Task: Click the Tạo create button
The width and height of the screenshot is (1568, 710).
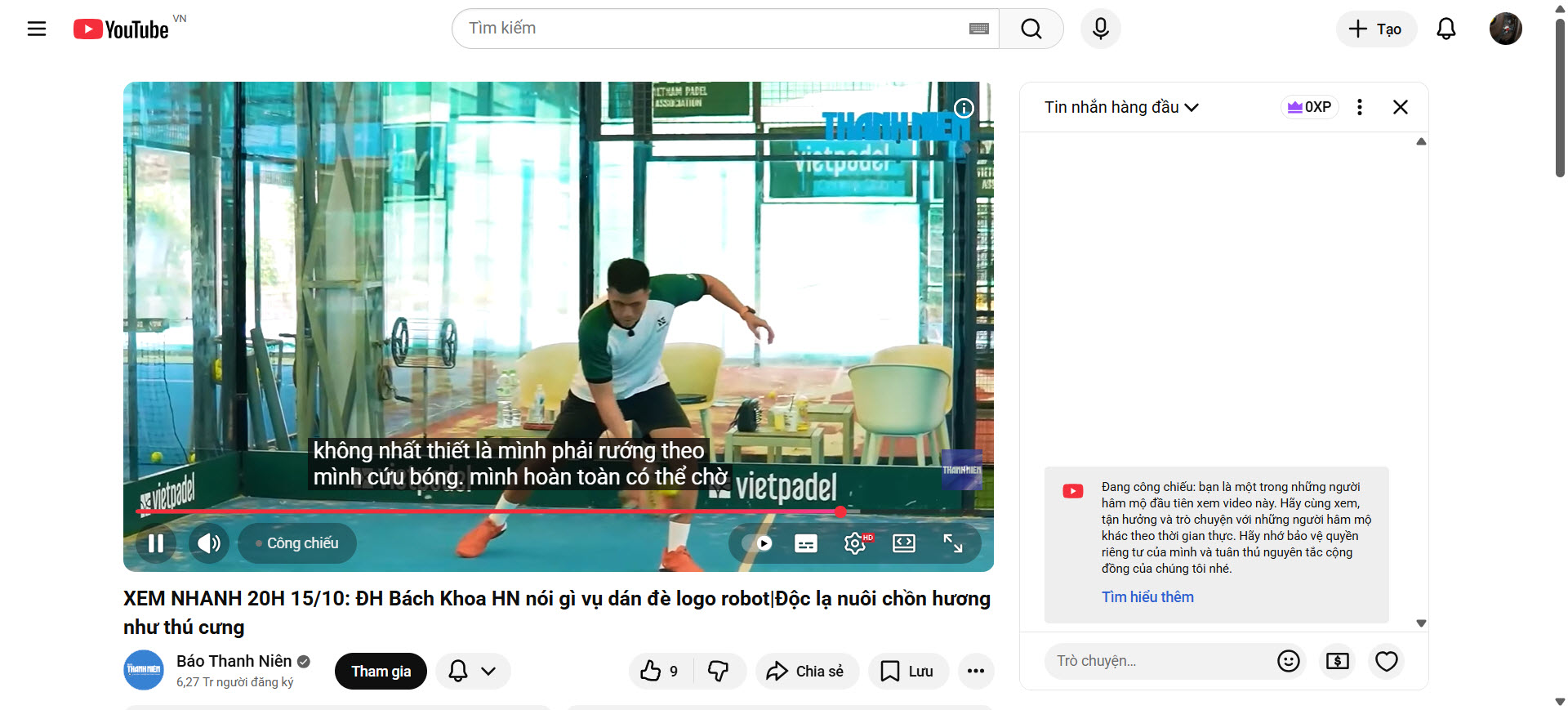Action: (x=1375, y=29)
